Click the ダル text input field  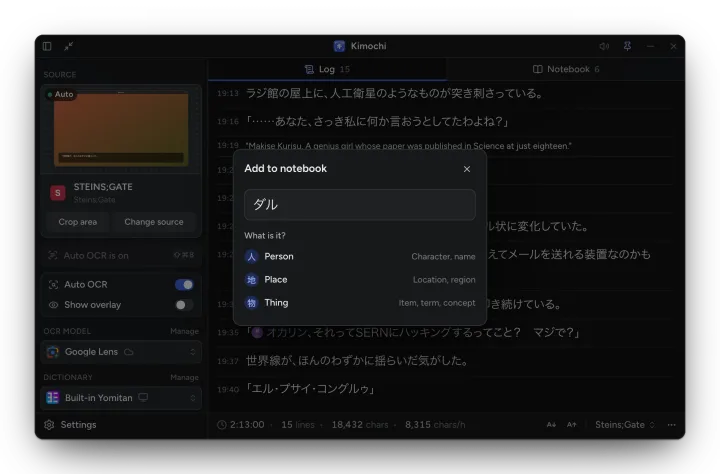(x=360, y=204)
